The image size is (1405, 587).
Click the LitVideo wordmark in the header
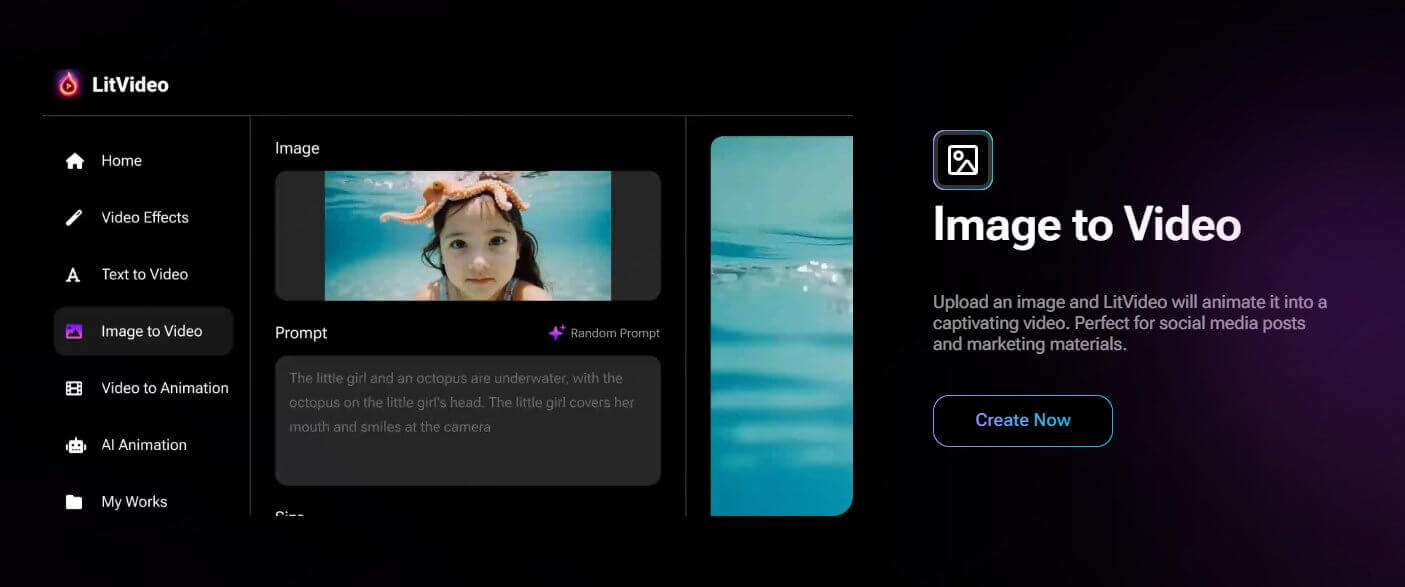pyautogui.click(x=132, y=84)
